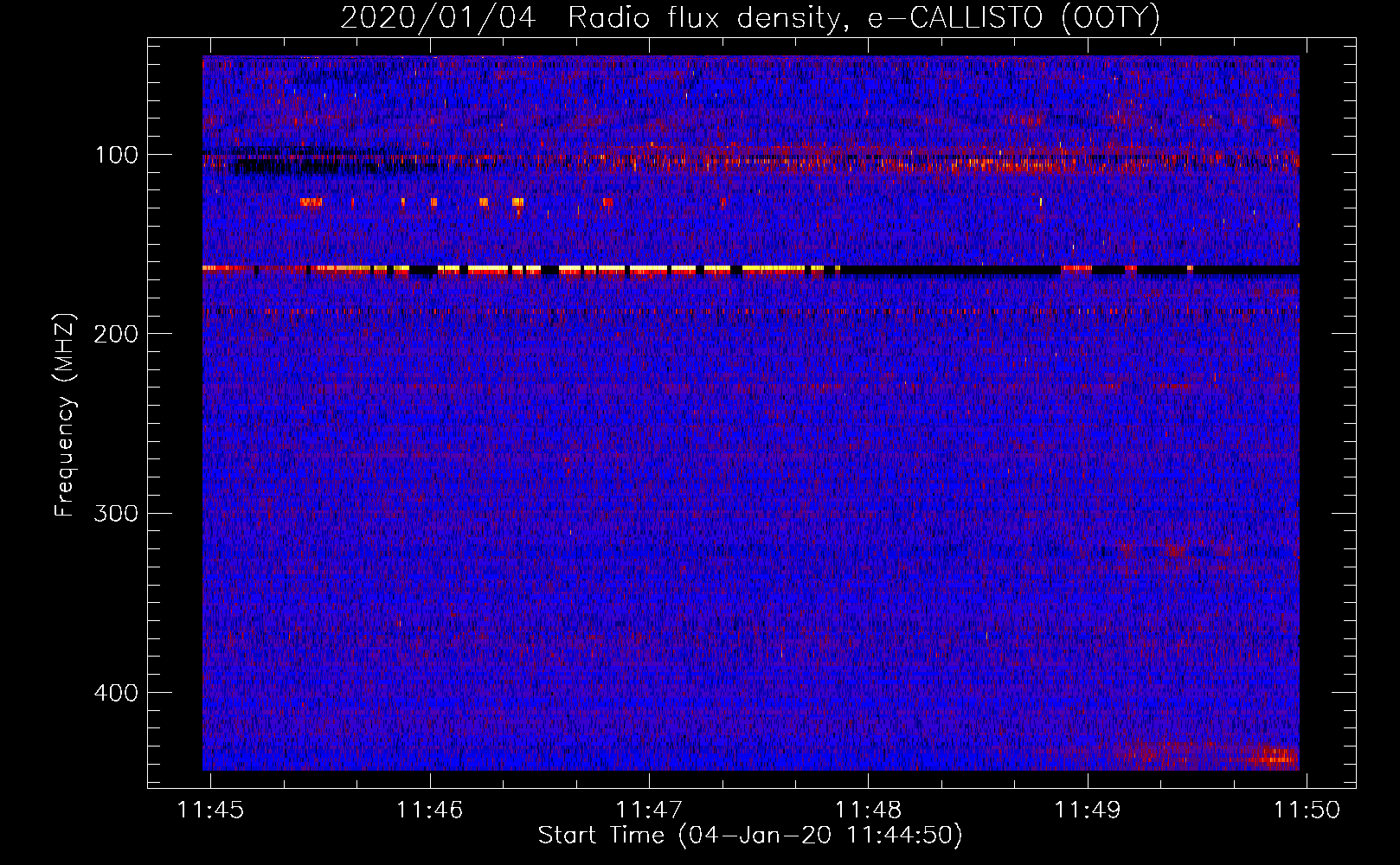Click the "Frequency (MHZ)" axis label
The height and width of the screenshot is (865, 1400).
pyautogui.click(x=65, y=414)
